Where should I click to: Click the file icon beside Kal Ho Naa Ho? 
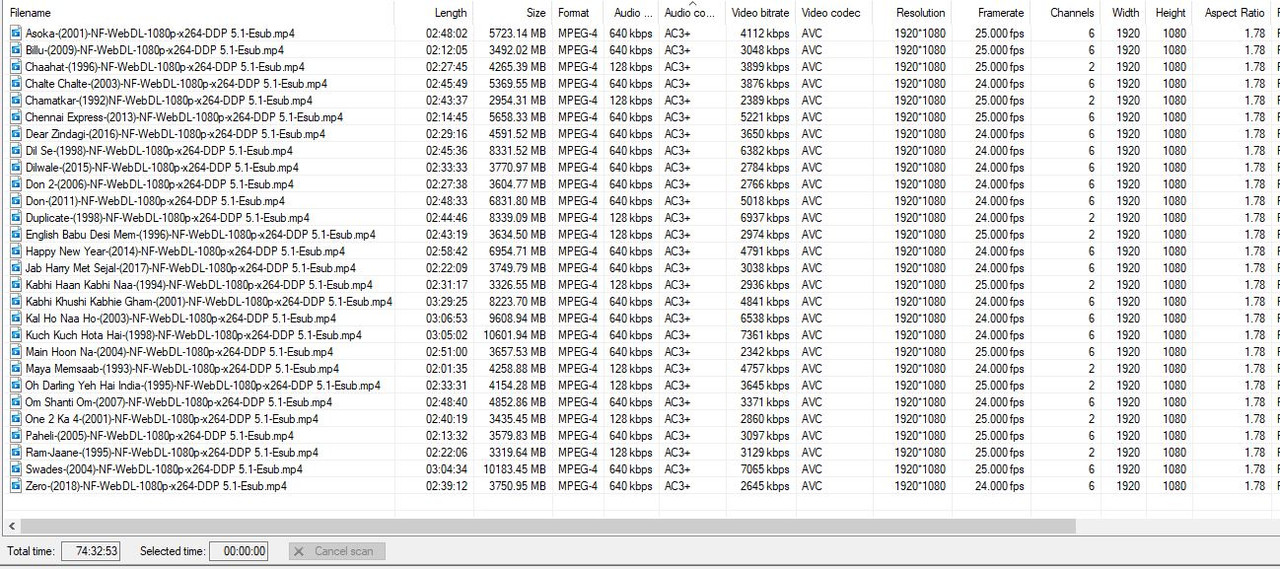tap(16, 319)
